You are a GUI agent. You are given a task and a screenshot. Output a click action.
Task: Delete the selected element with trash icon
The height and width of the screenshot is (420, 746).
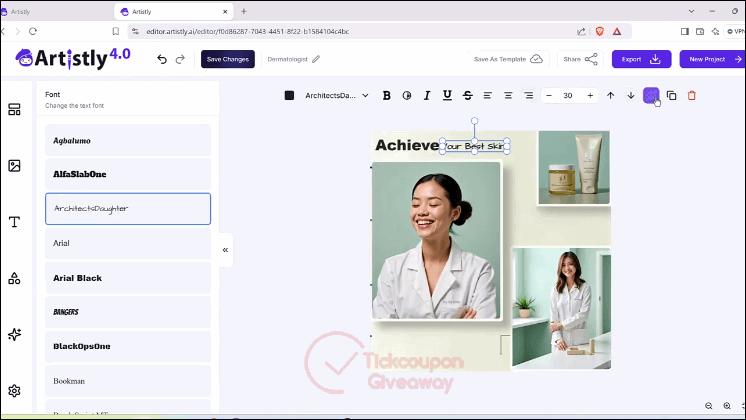[692, 96]
